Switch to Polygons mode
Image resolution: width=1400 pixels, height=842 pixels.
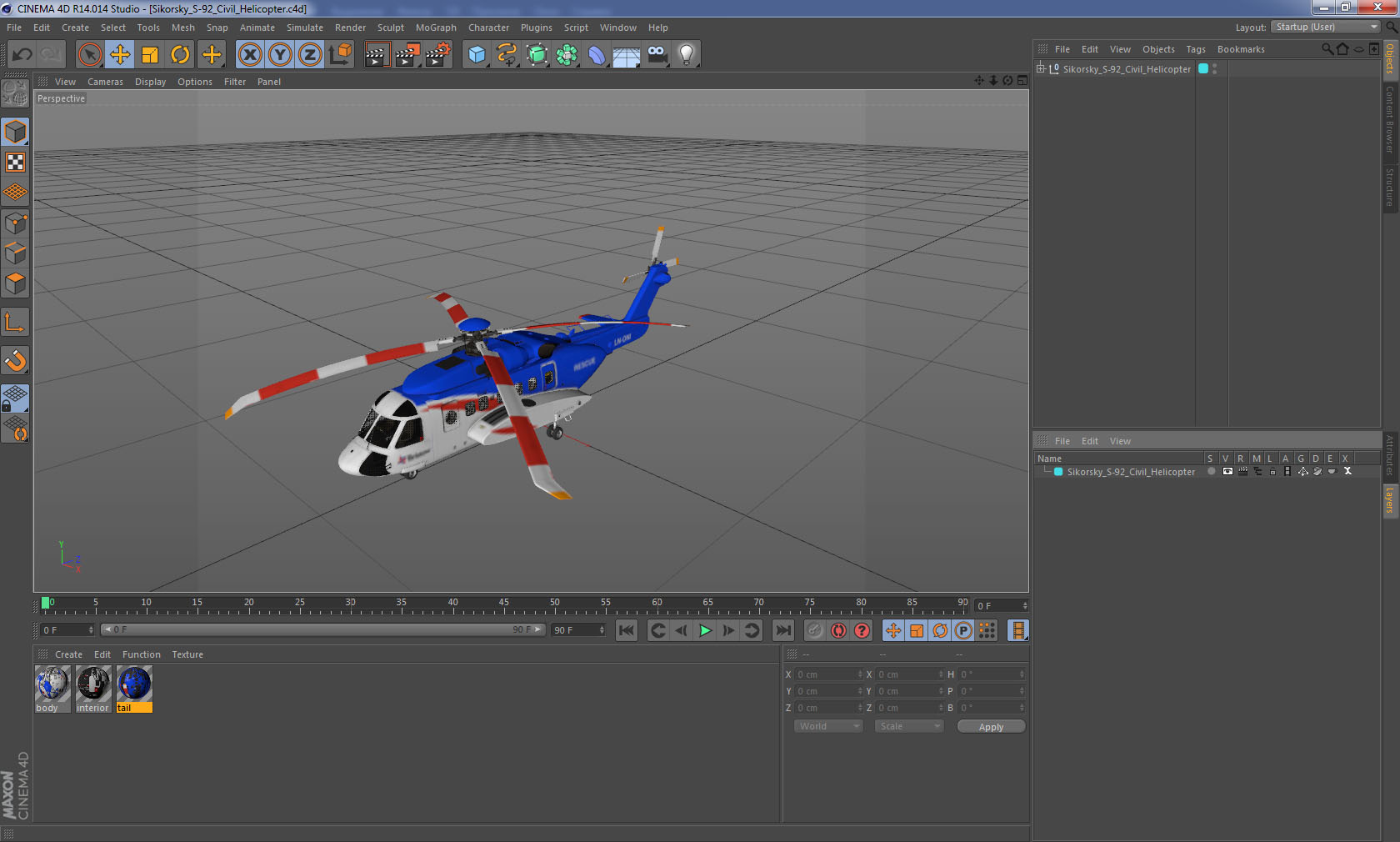[16, 283]
